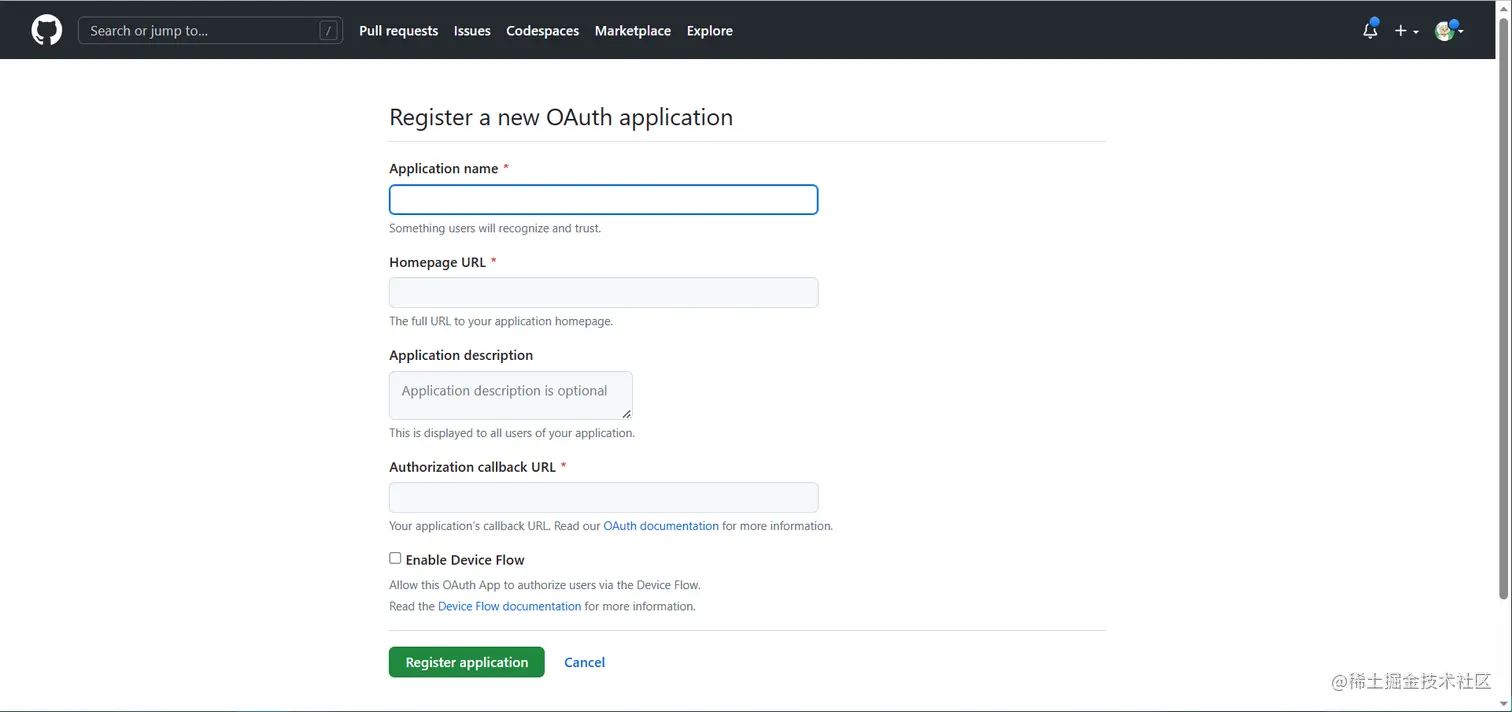Click the Enable Device Flow label
The width and height of the screenshot is (1512, 712).
click(465, 560)
